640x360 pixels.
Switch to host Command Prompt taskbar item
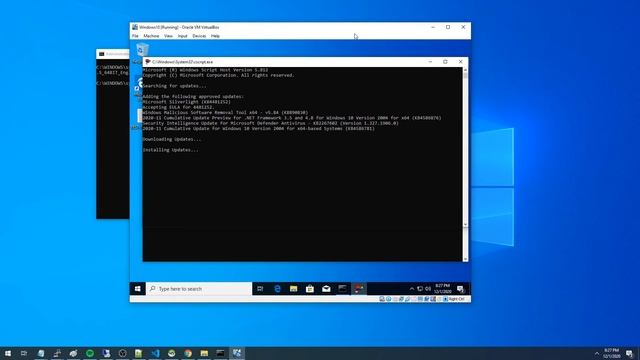[220, 353]
